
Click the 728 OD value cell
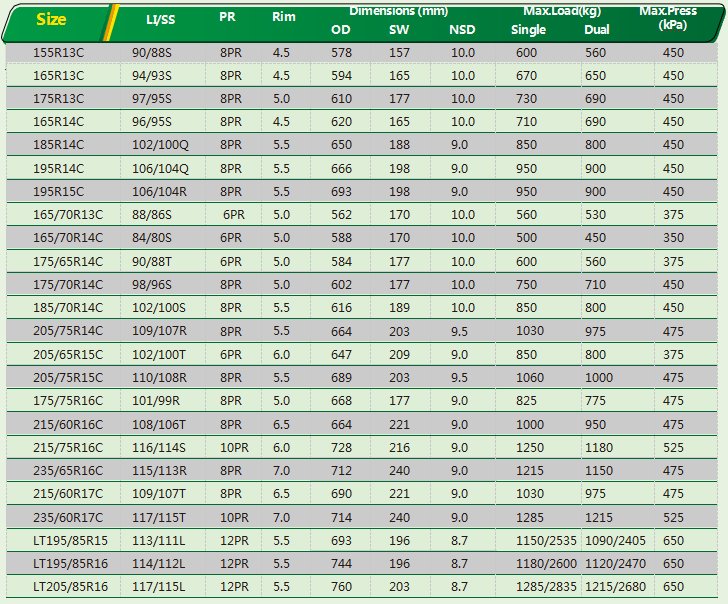341,446
